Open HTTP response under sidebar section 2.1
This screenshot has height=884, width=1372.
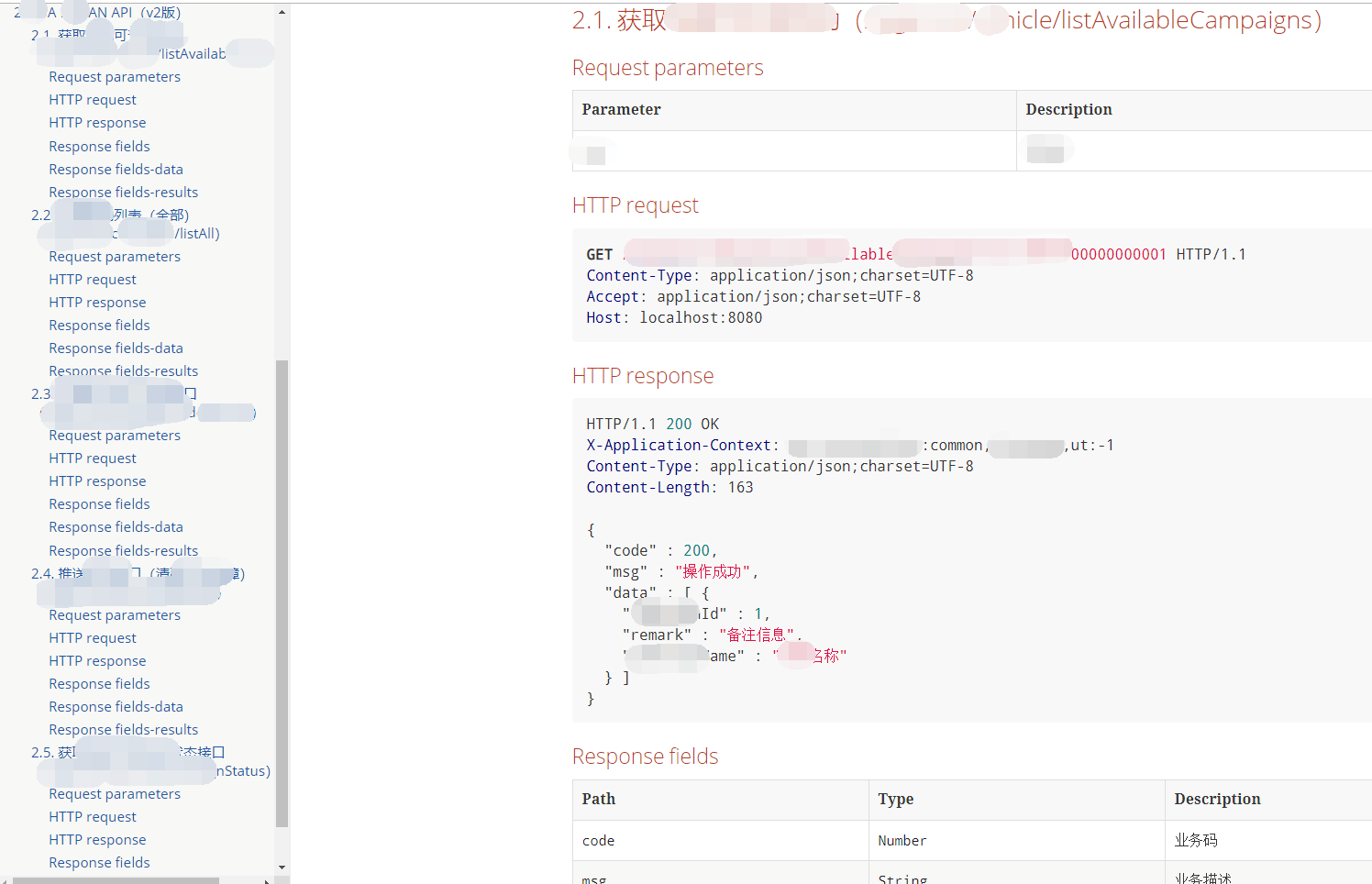click(97, 123)
